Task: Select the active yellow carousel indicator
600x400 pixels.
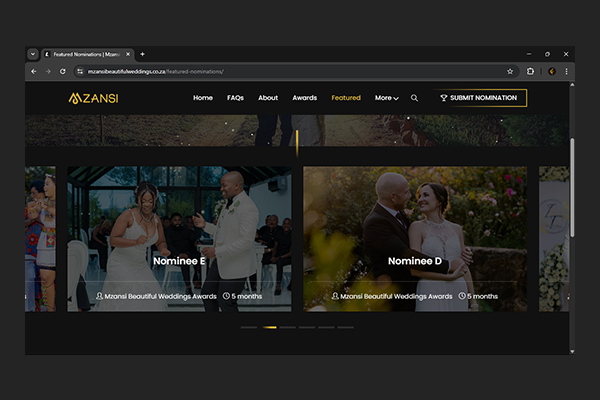Action: click(269, 328)
